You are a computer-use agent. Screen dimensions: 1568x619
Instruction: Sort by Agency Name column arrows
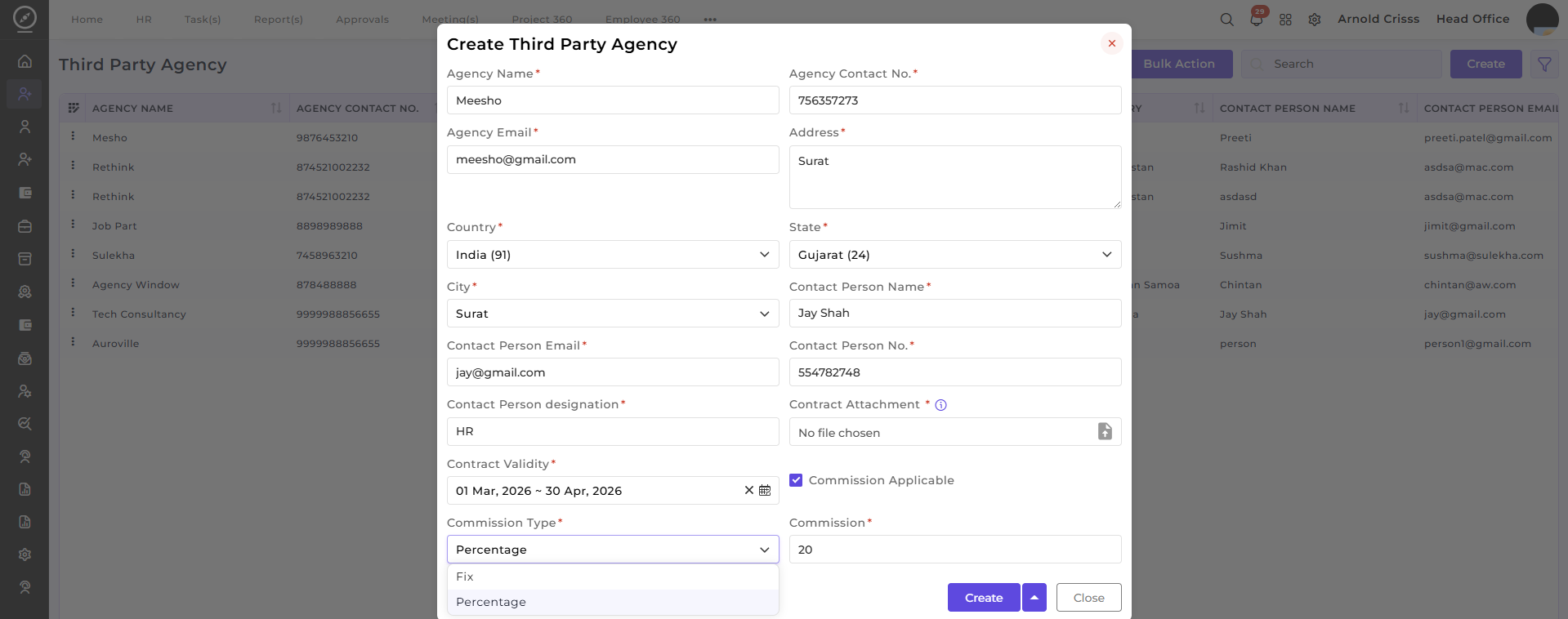point(276,108)
